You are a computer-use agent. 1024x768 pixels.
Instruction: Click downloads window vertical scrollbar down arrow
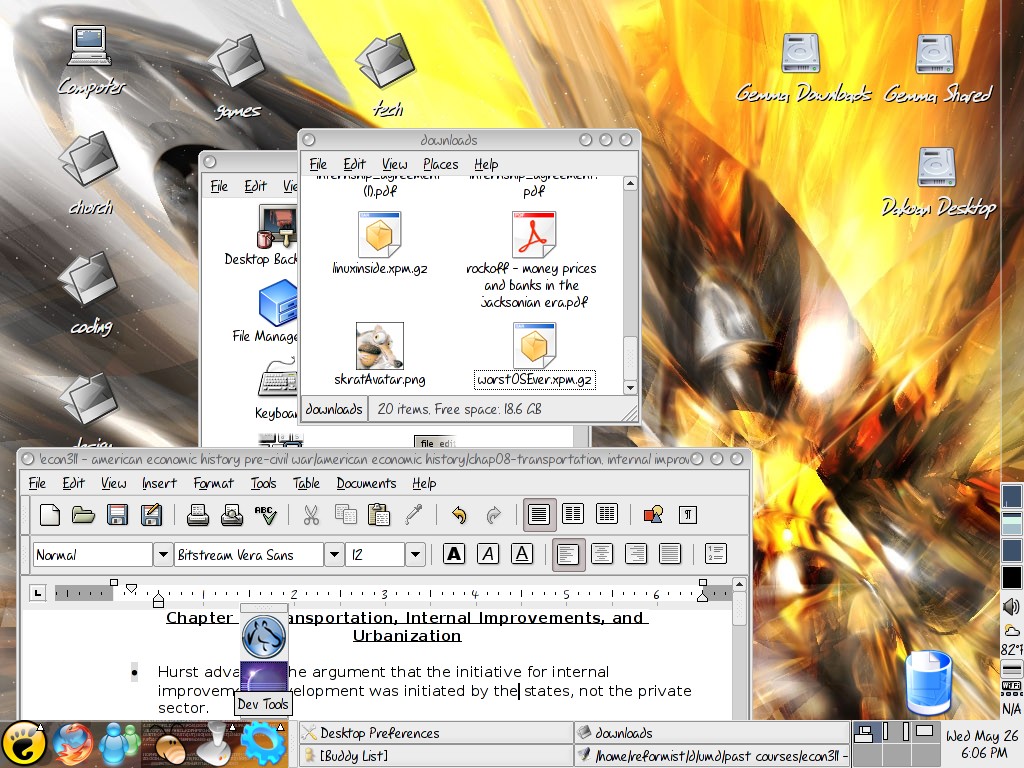630,387
